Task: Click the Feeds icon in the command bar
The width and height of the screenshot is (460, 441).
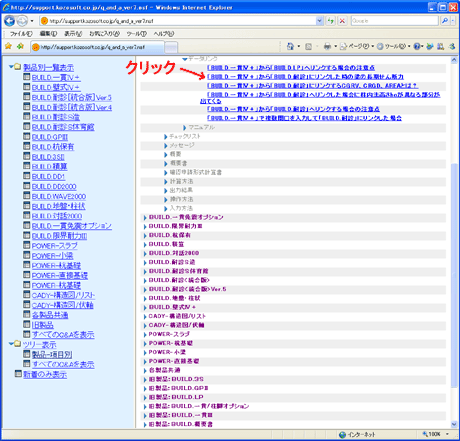Action: tap(308, 47)
